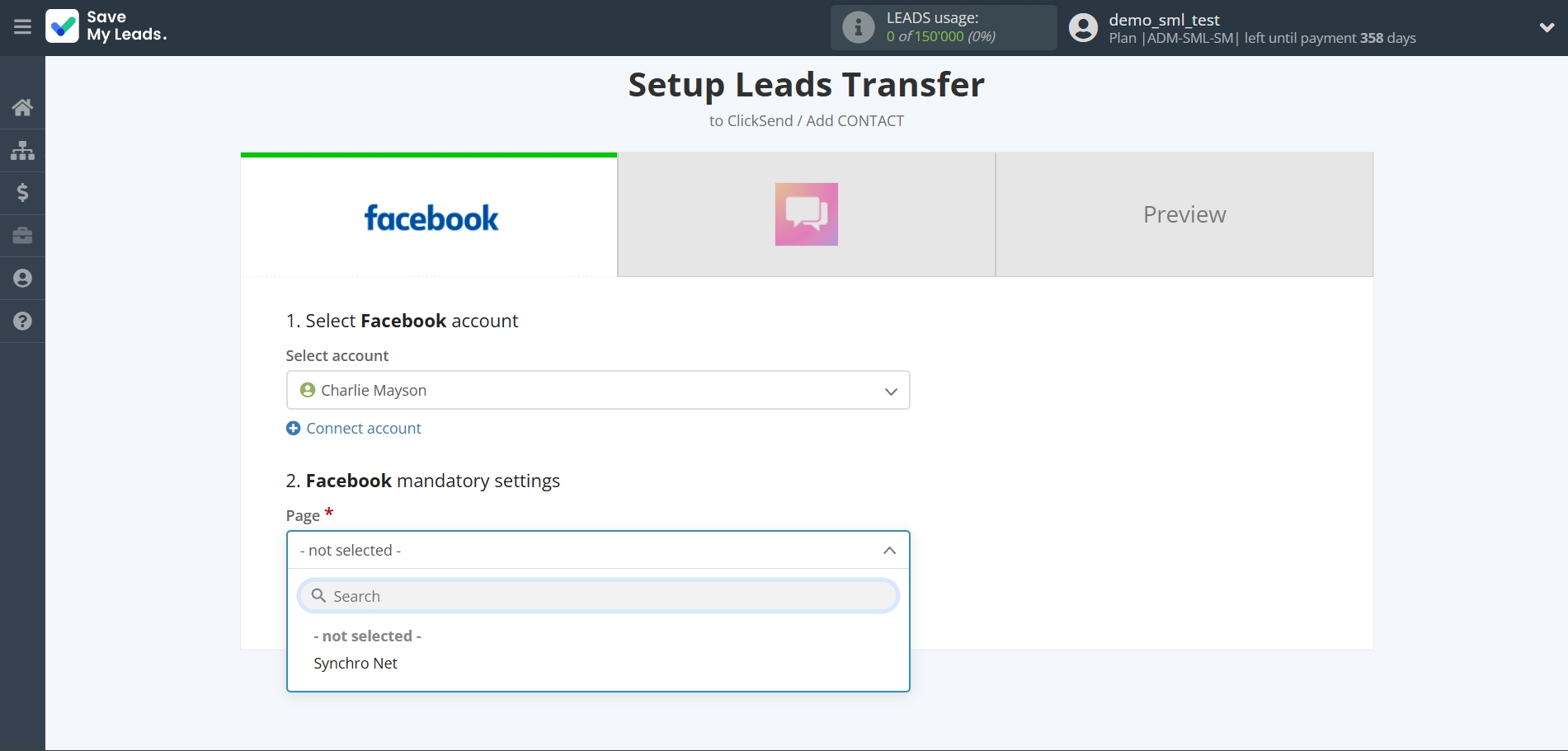The width and height of the screenshot is (1568, 751).
Task: Open the connections sitemap icon in sidebar
Action: [x=22, y=150]
